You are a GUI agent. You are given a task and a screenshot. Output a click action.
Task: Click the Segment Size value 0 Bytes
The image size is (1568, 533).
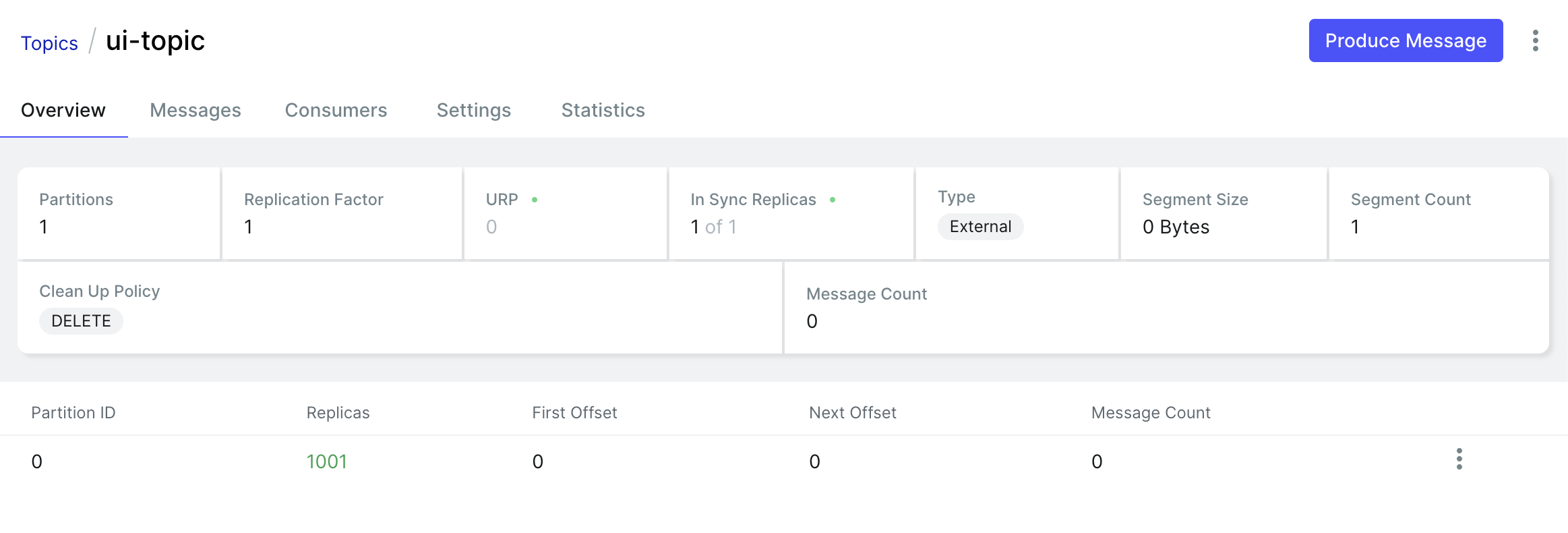(x=1176, y=227)
